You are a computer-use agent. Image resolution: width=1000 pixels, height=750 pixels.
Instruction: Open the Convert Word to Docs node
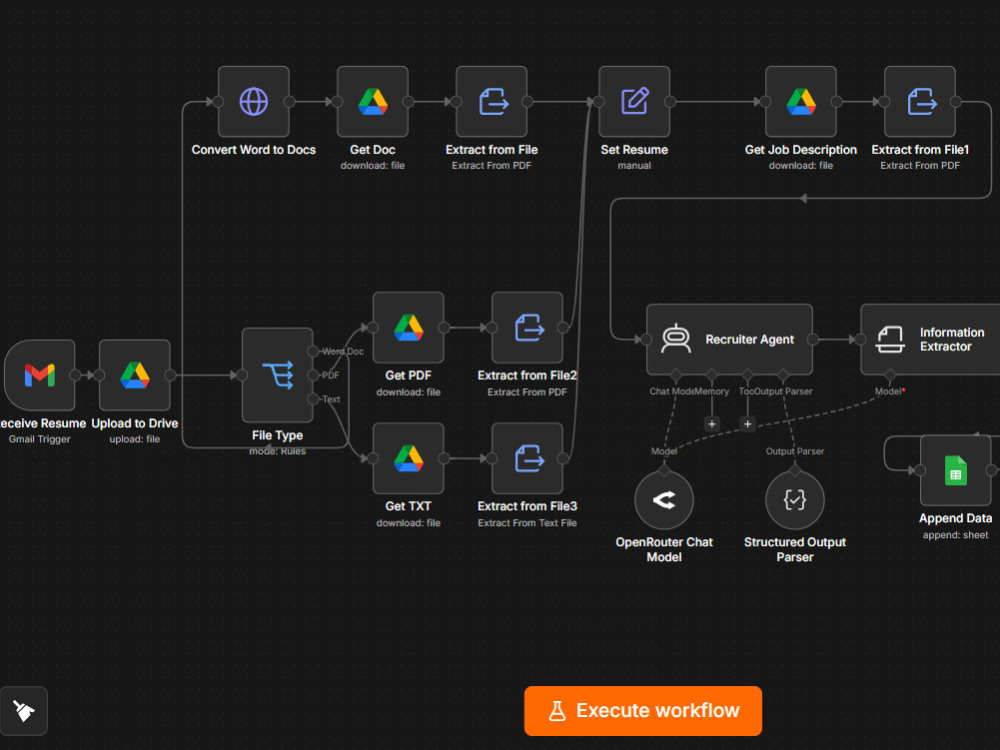point(254,101)
